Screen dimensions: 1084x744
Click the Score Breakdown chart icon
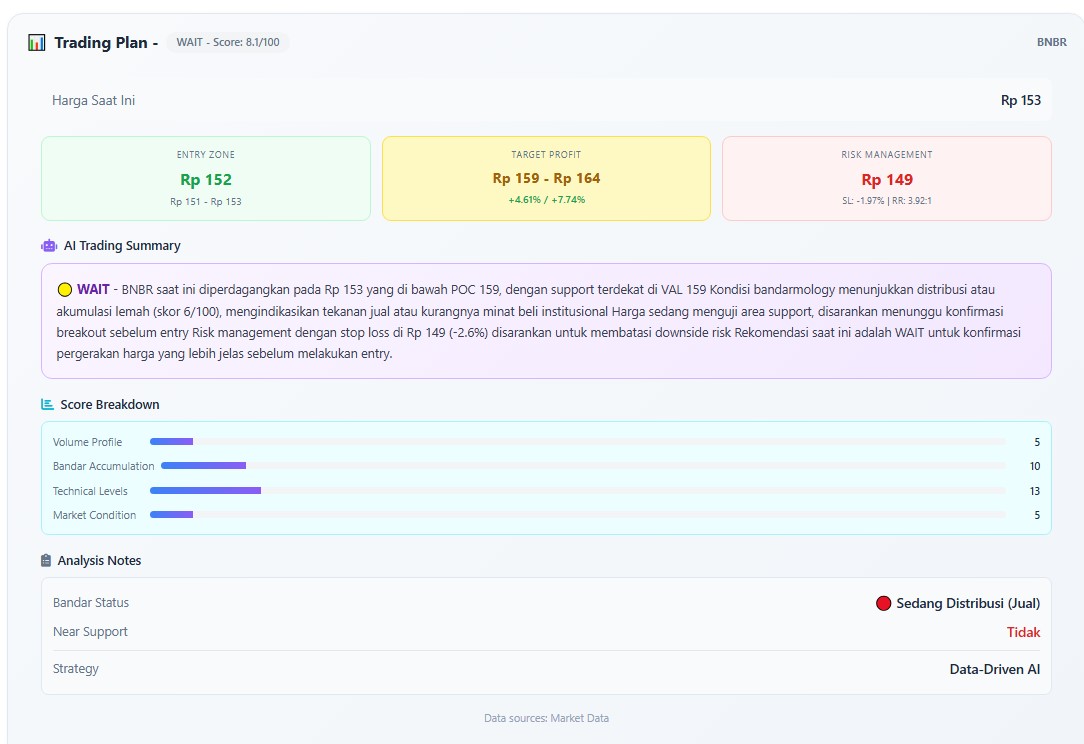point(47,404)
